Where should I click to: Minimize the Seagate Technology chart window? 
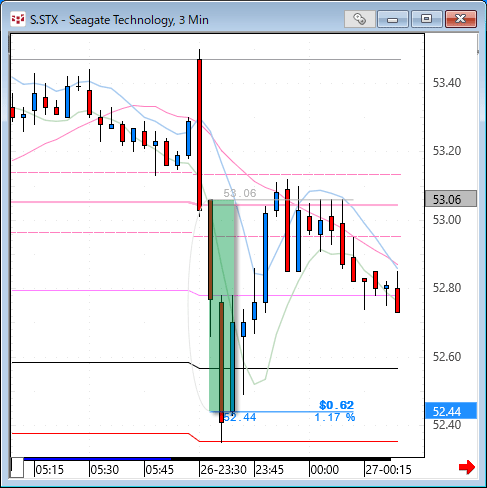click(393, 19)
